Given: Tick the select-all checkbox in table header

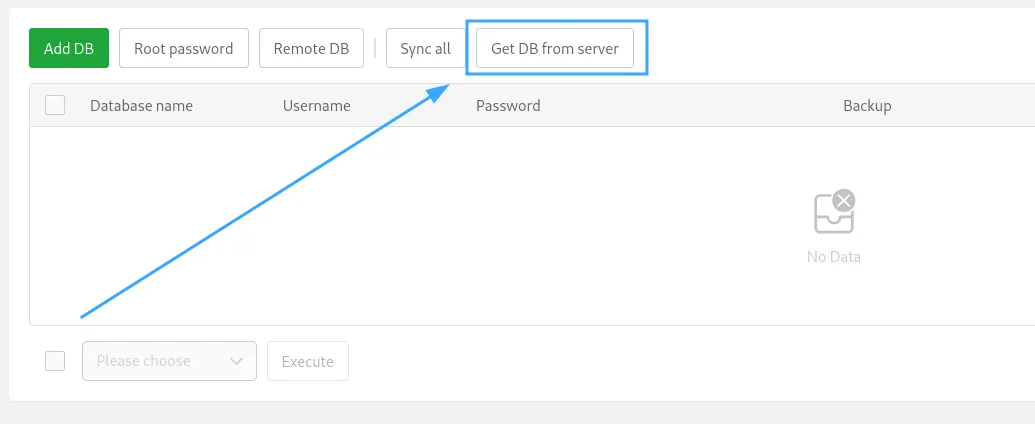Looking at the screenshot, I should 55,105.
